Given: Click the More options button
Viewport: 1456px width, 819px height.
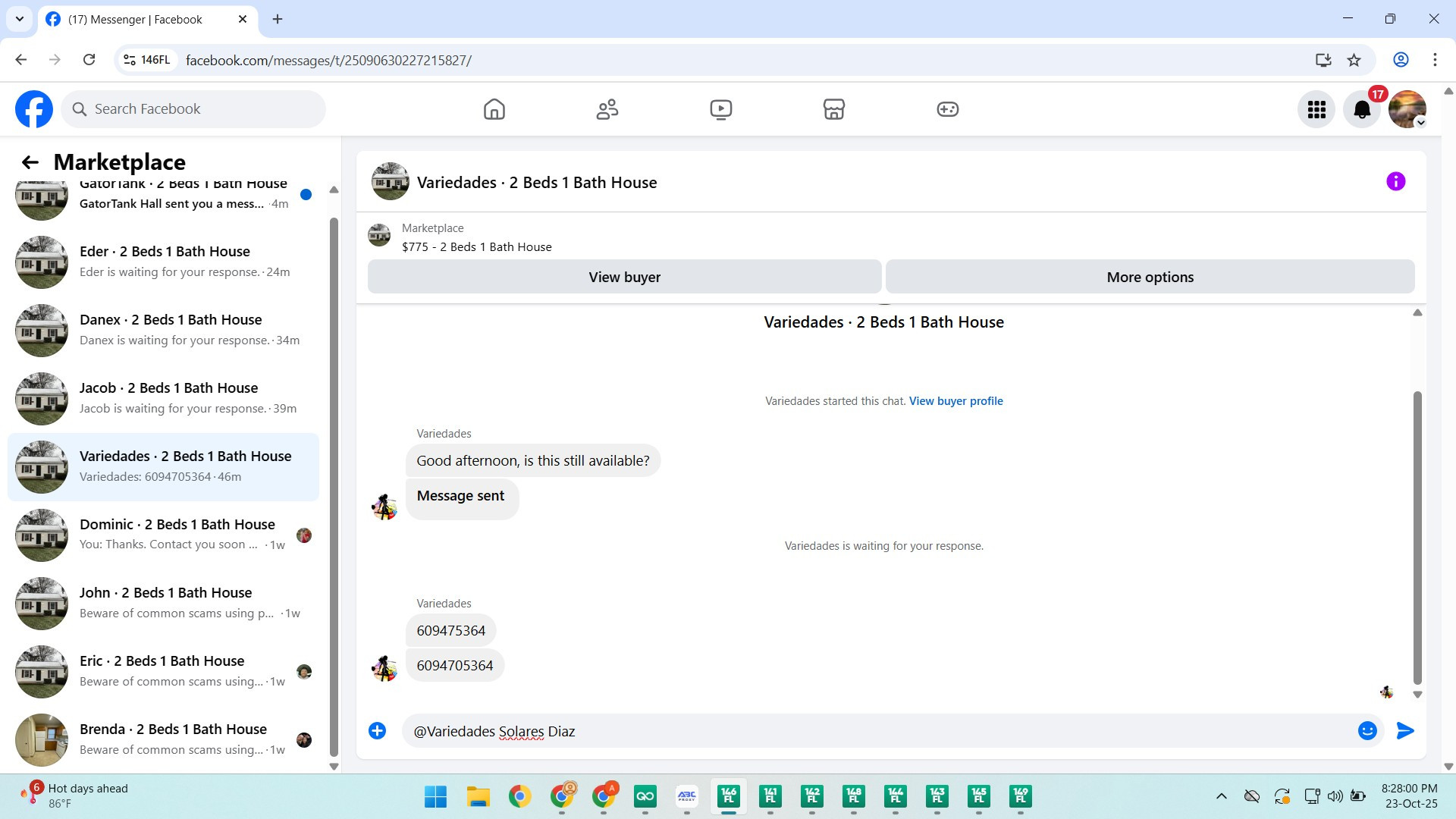Looking at the screenshot, I should coord(1150,277).
